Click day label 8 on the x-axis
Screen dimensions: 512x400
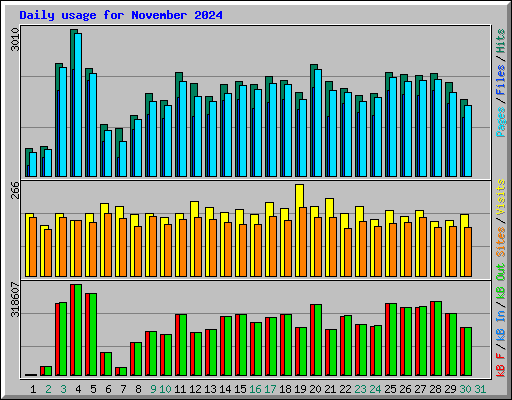click(138, 389)
